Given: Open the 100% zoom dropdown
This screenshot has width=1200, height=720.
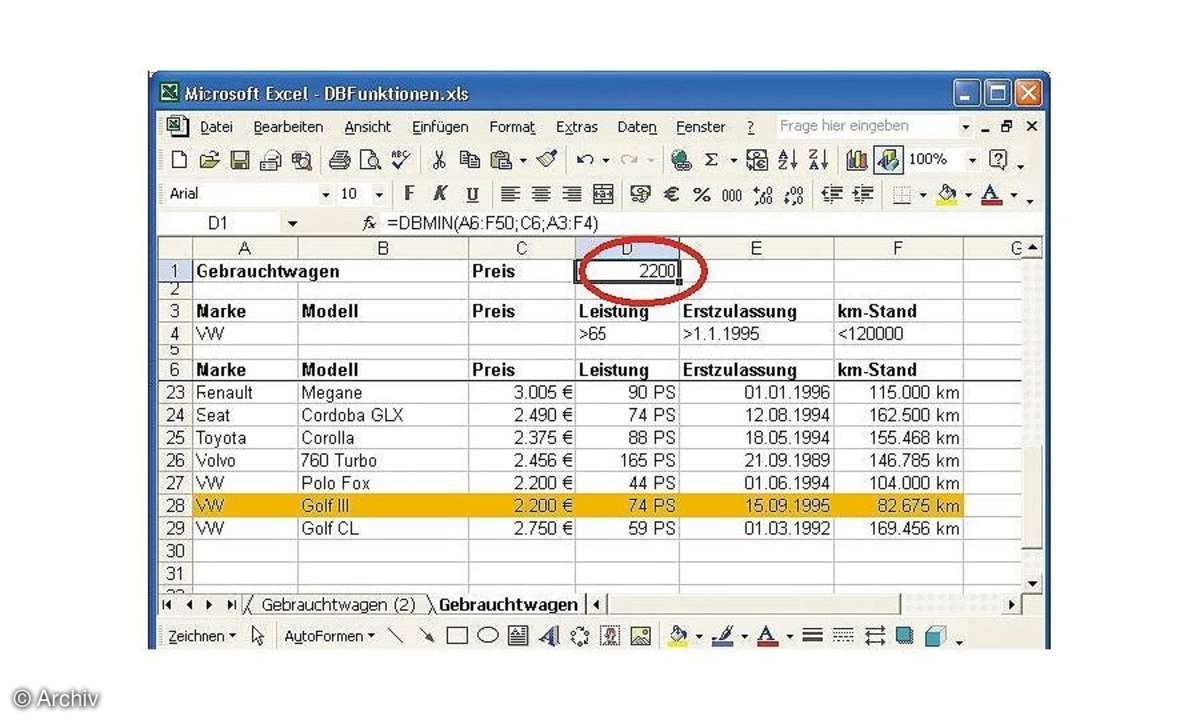Looking at the screenshot, I should tap(972, 160).
